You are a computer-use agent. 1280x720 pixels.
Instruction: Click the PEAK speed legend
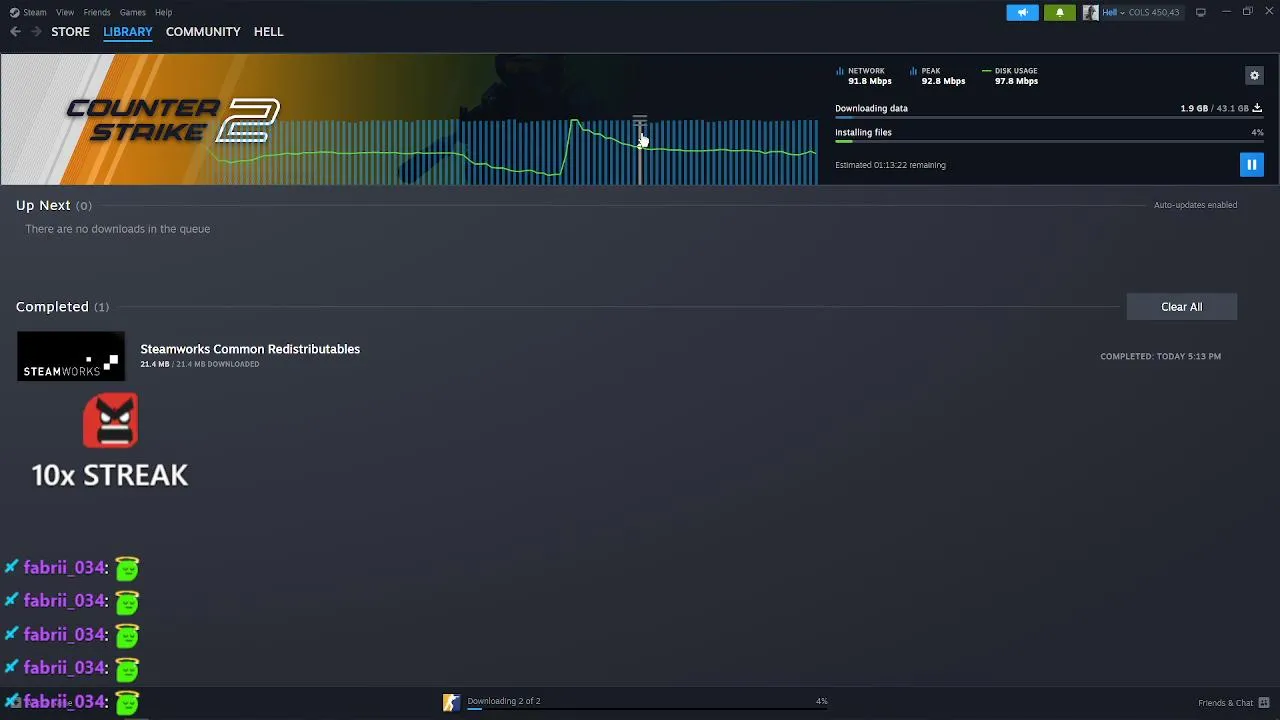coord(937,76)
